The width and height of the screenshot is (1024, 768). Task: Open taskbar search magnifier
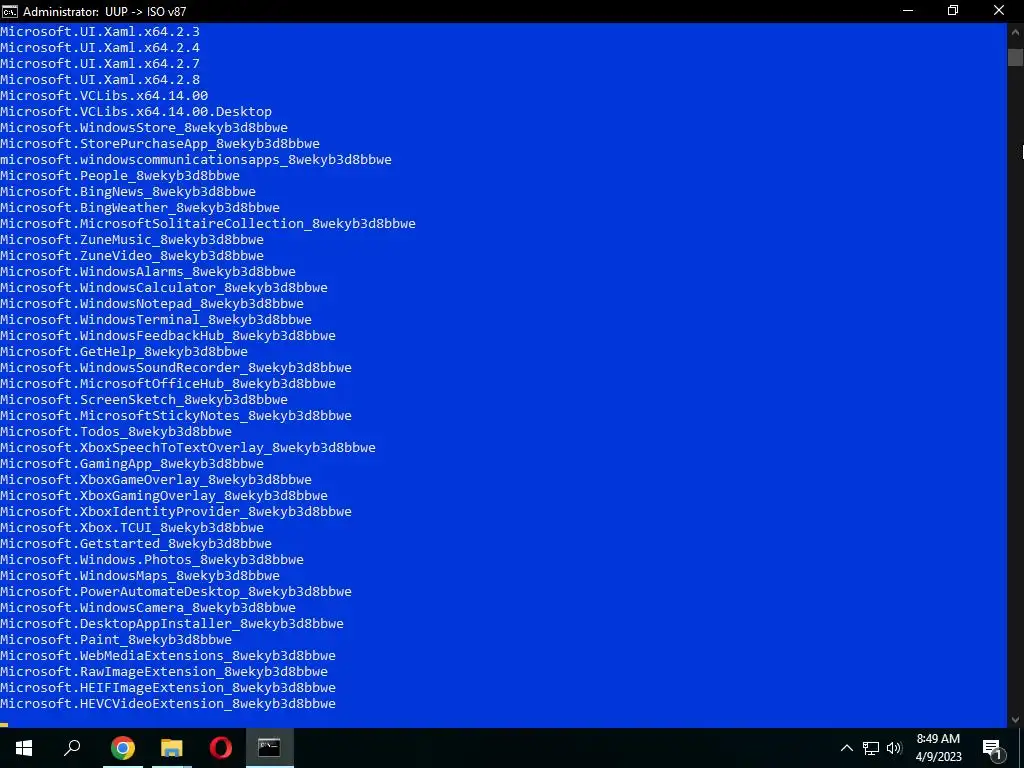[72, 748]
